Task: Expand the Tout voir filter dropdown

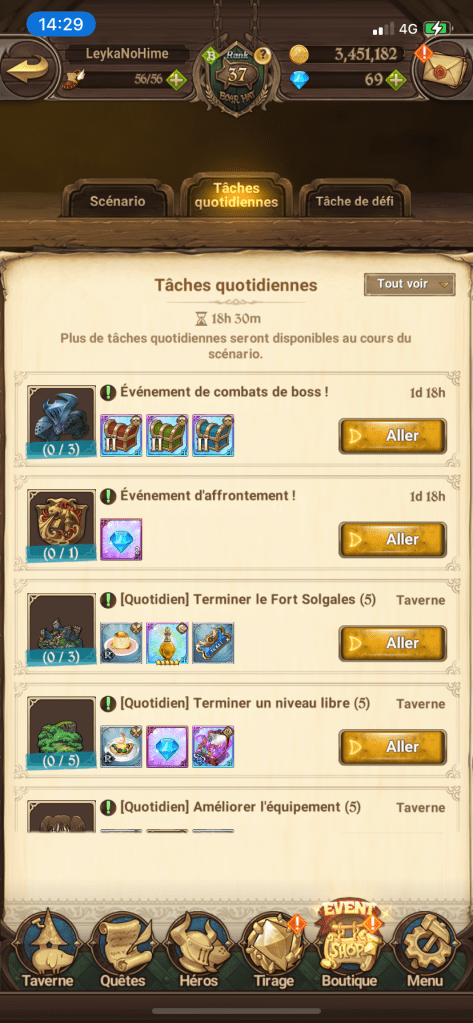Action: [x=409, y=284]
